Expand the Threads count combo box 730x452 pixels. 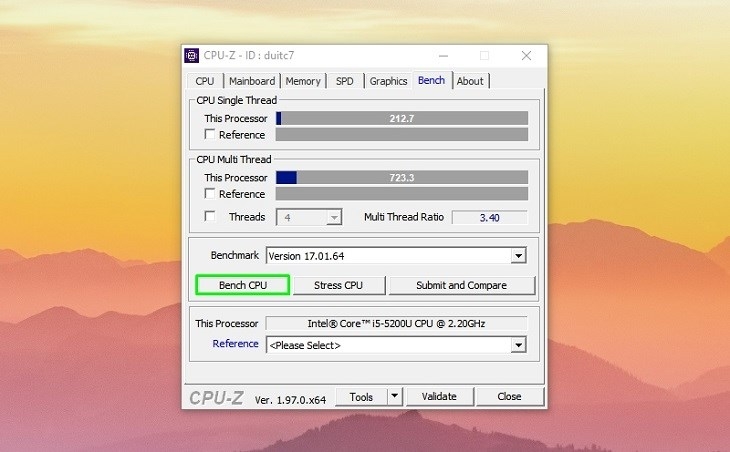[334, 217]
